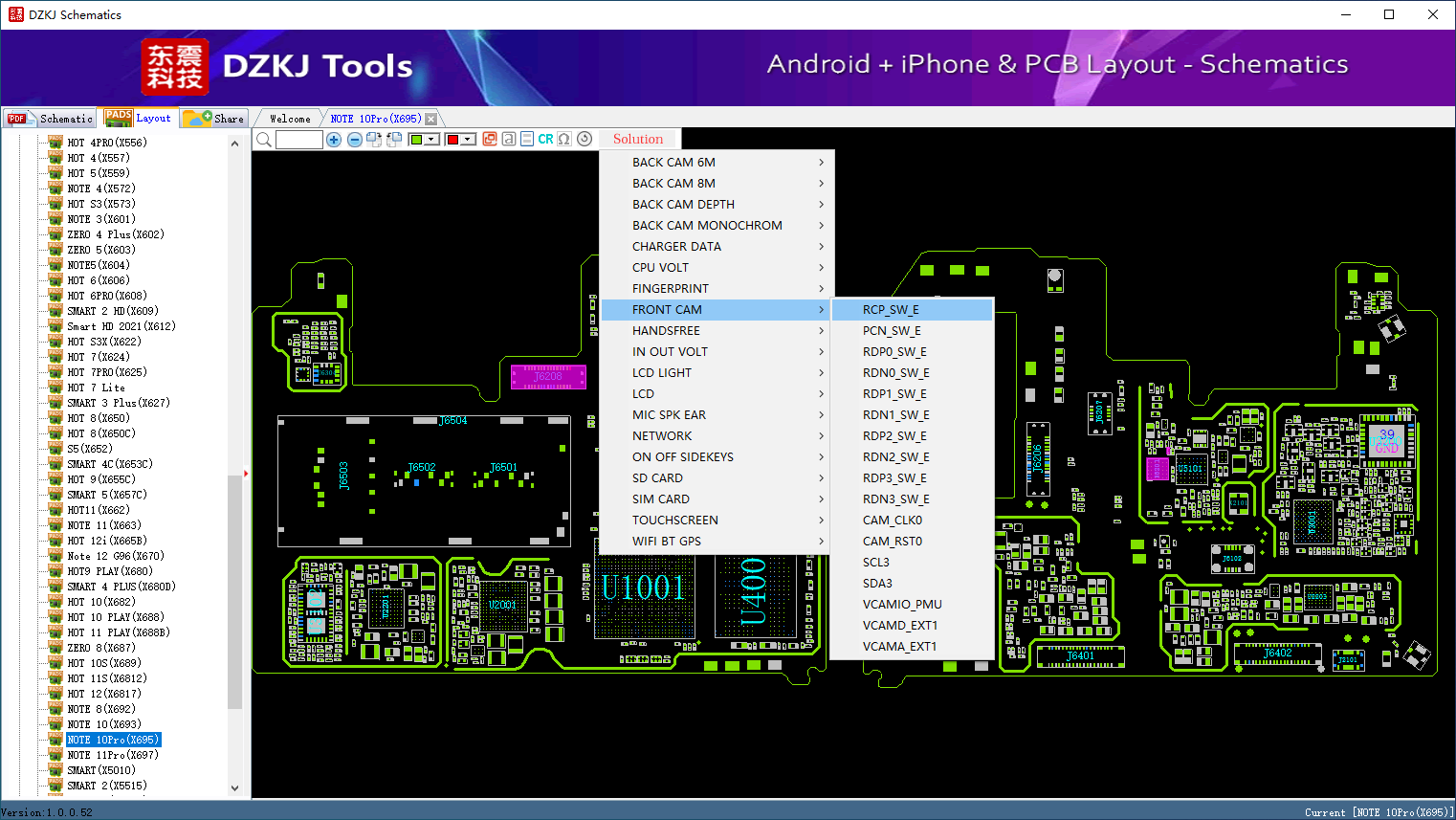
Task: Select Note 12 G96(X670) in the model list
Action: pyautogui.click(x=116, y=556)
